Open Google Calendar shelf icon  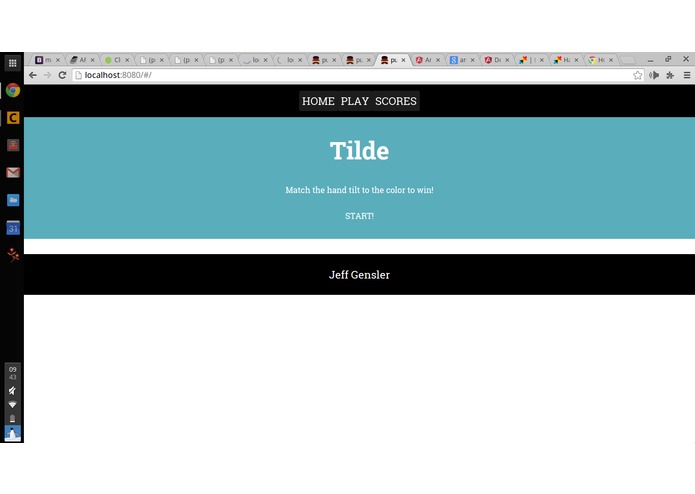tap(13, 228)
